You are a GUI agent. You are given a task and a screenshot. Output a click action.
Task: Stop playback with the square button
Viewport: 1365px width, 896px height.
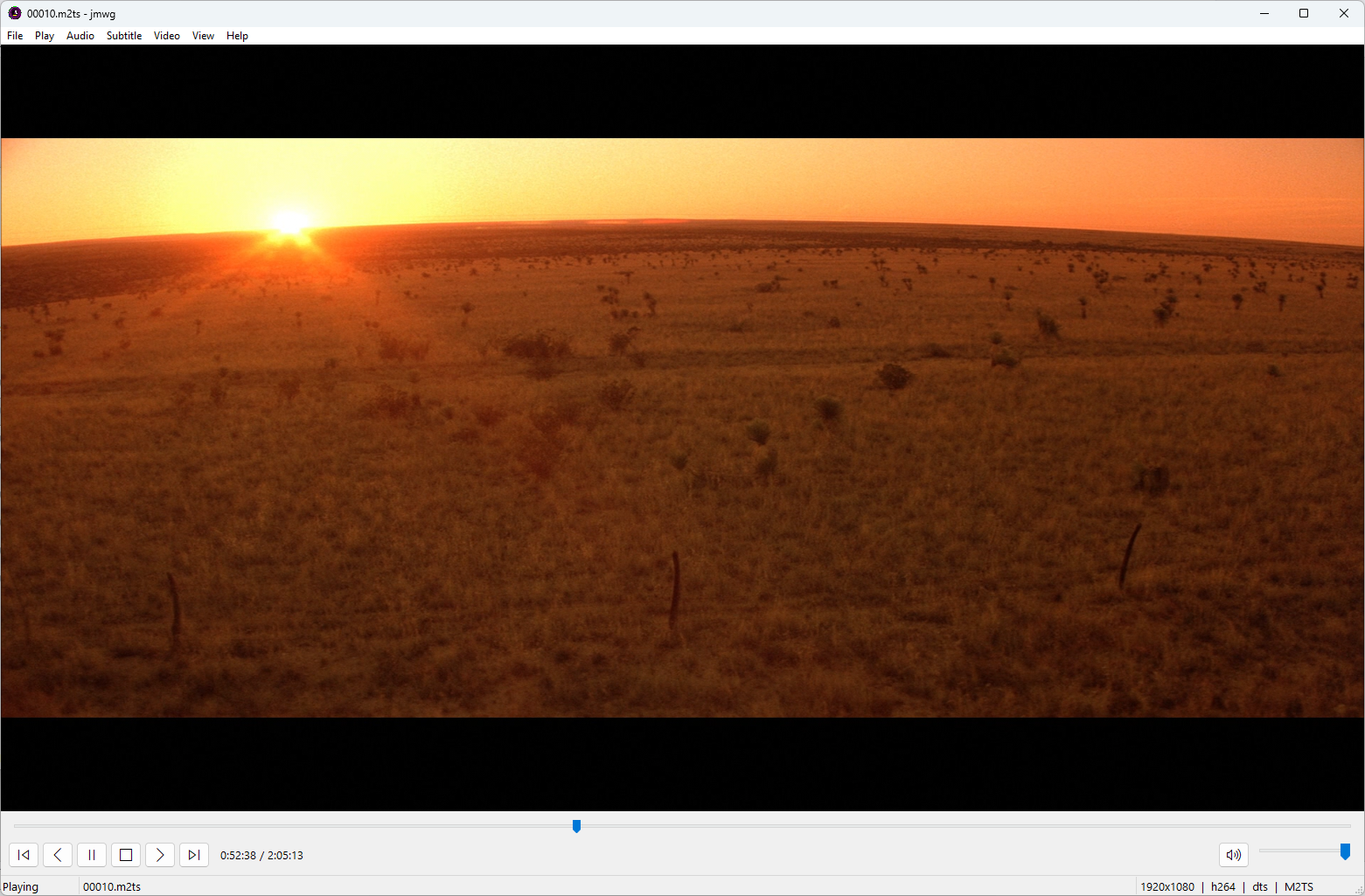[x=126, y=855]
